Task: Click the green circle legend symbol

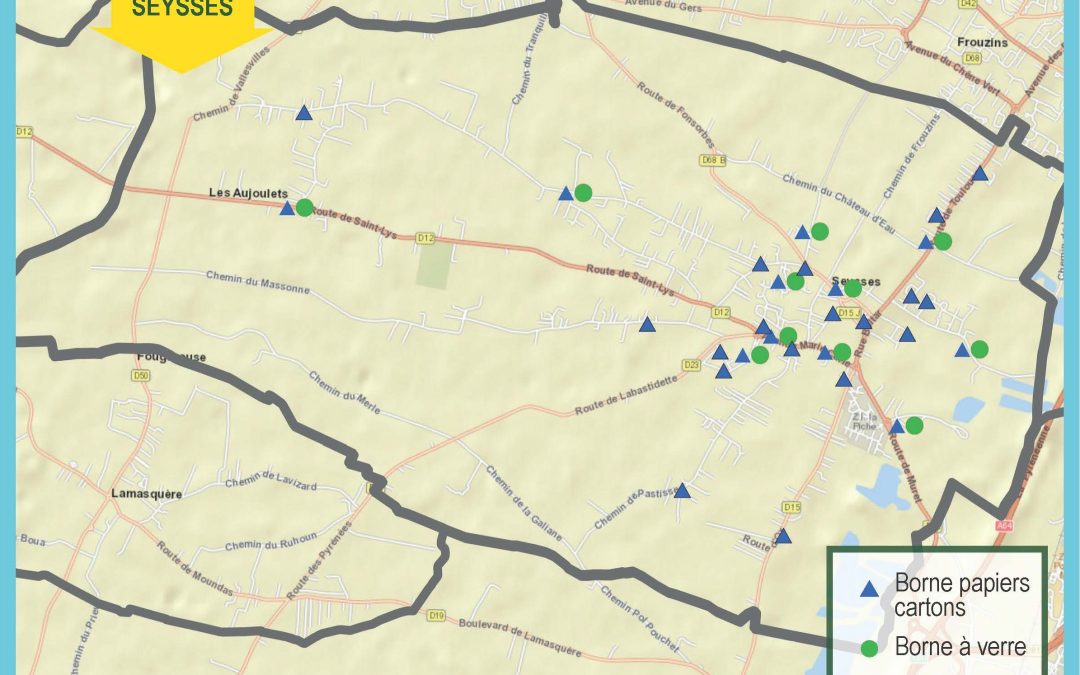Action: click(869, 648)
